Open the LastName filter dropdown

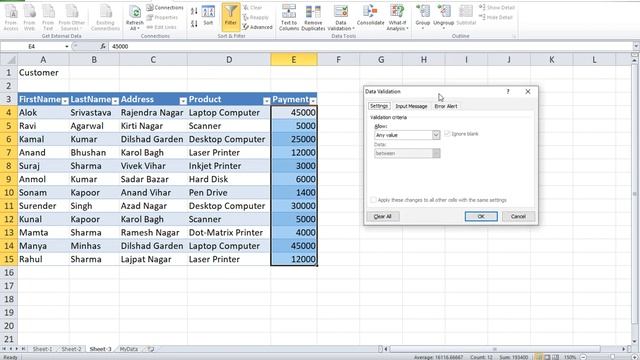115,101
